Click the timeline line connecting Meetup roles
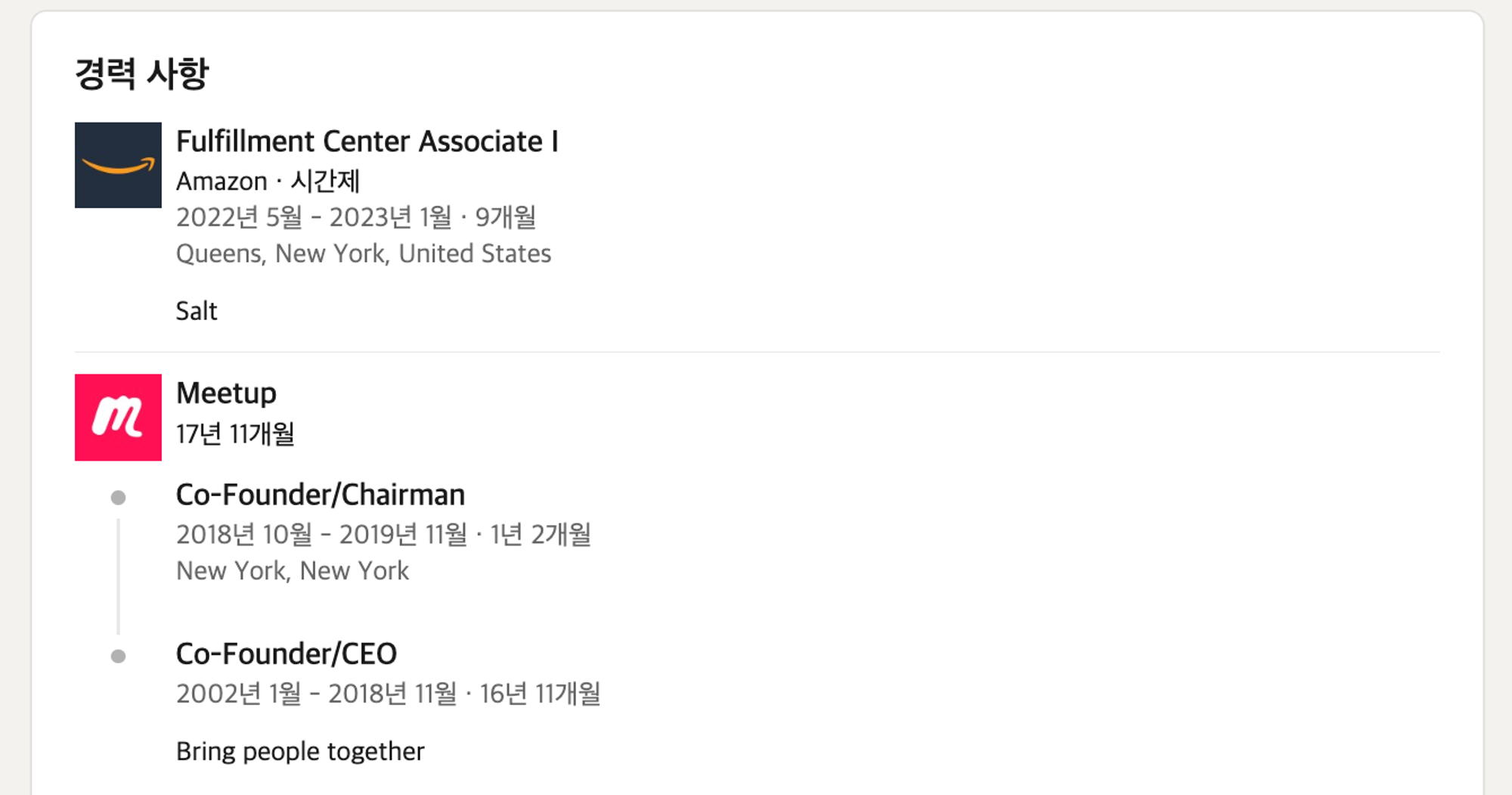The image size is (1512, 795). click(x=118, y=576)
